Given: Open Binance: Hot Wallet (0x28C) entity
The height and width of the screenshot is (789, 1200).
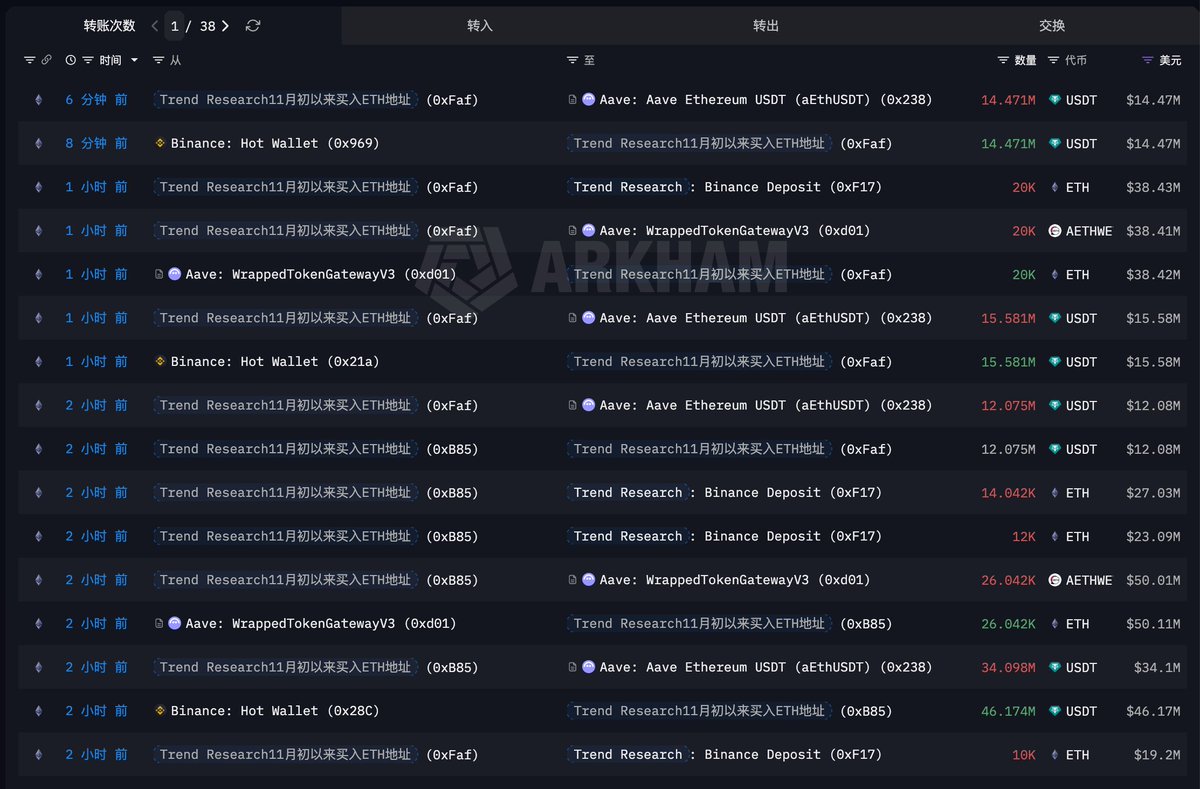Looking at the screenshot, I should coord(275,711).
